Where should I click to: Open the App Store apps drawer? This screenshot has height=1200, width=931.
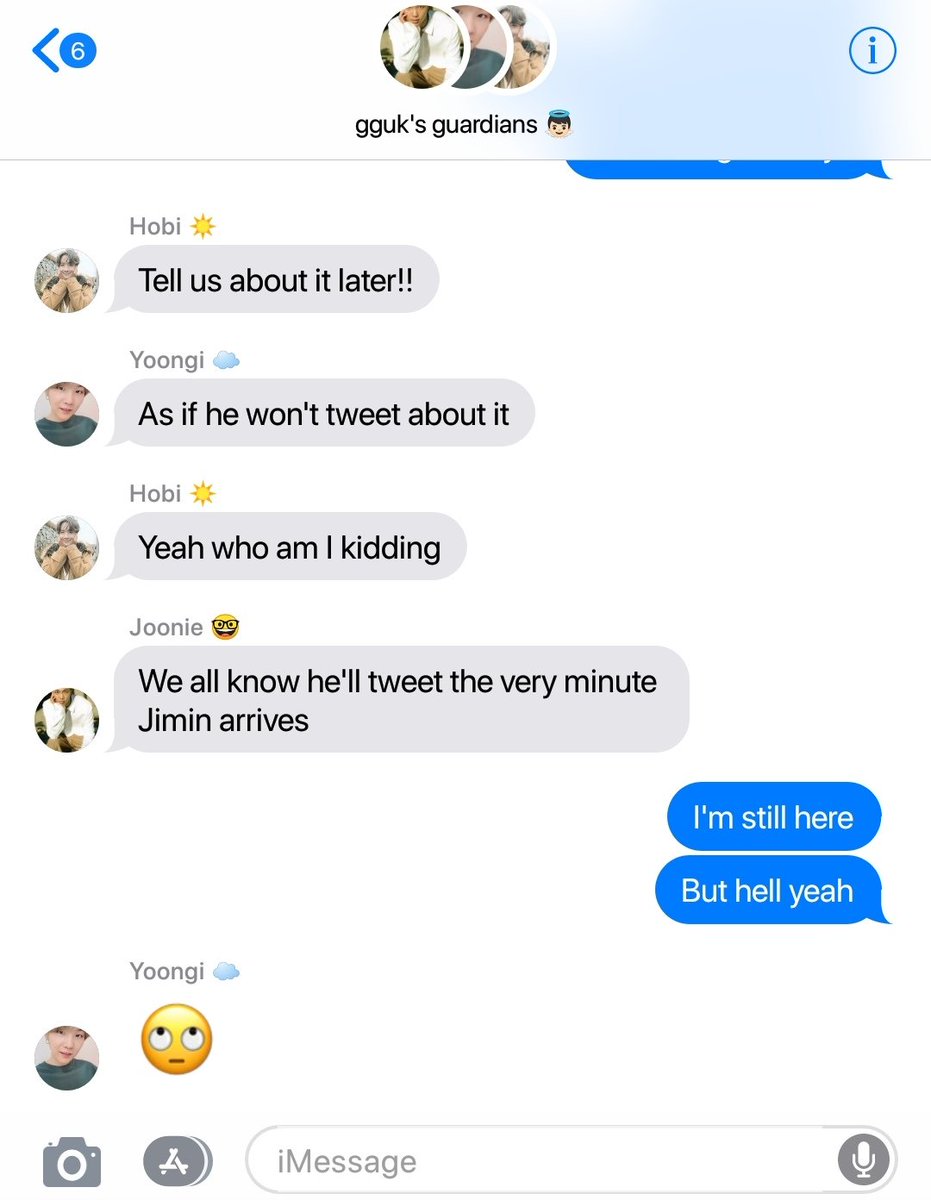click(x=177, y=1160)
